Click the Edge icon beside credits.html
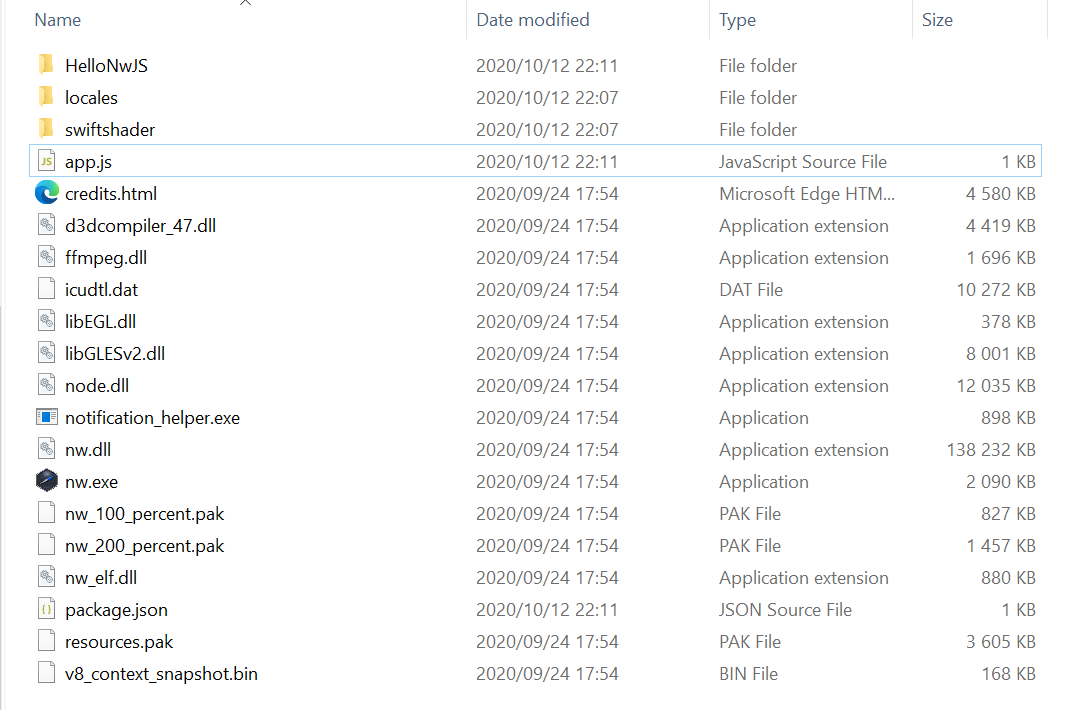Viewport: 1073px width, 710px height. pos(46,194)
